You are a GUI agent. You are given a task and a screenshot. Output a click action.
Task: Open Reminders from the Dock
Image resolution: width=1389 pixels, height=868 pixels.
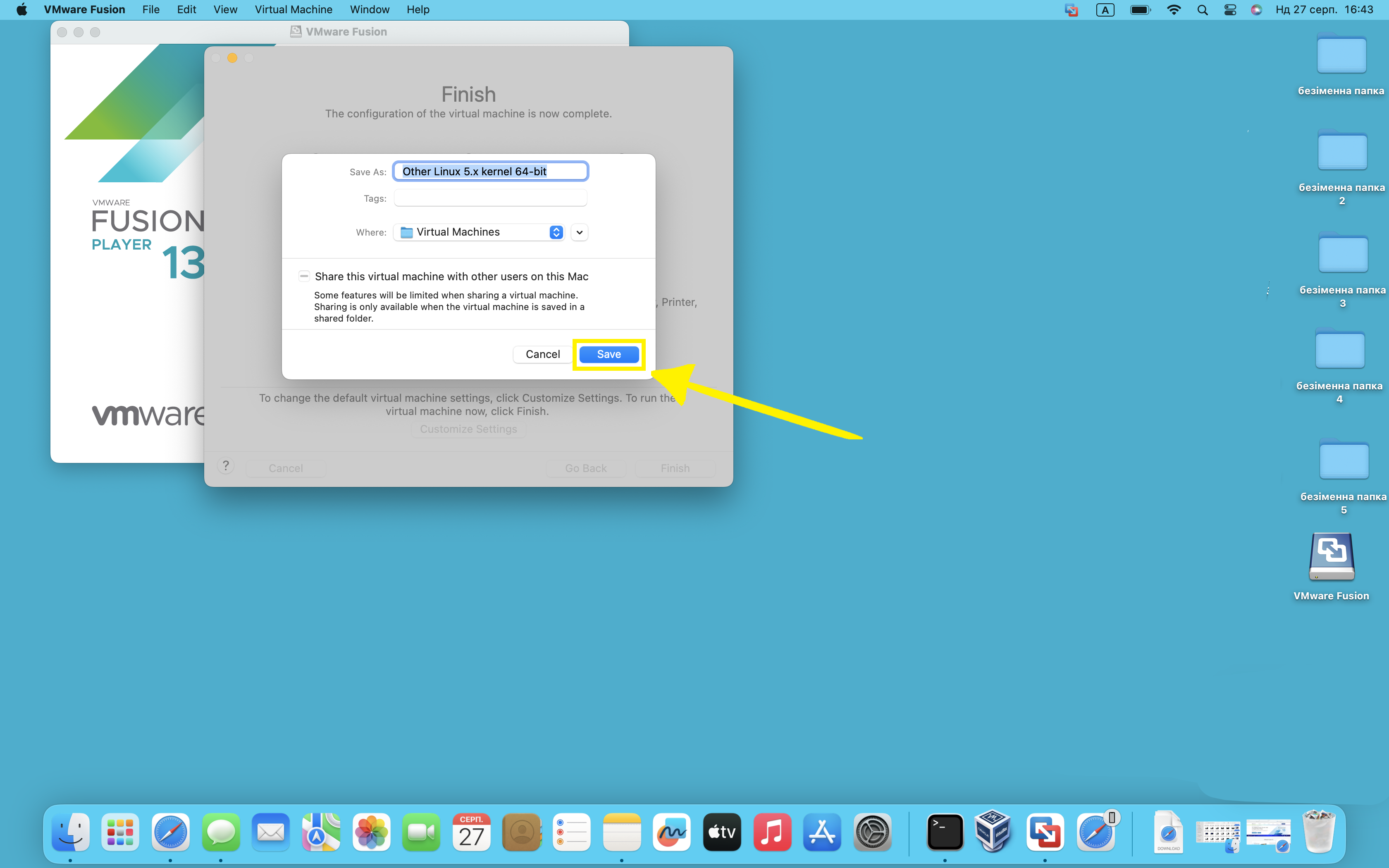(x=572, y=832)
